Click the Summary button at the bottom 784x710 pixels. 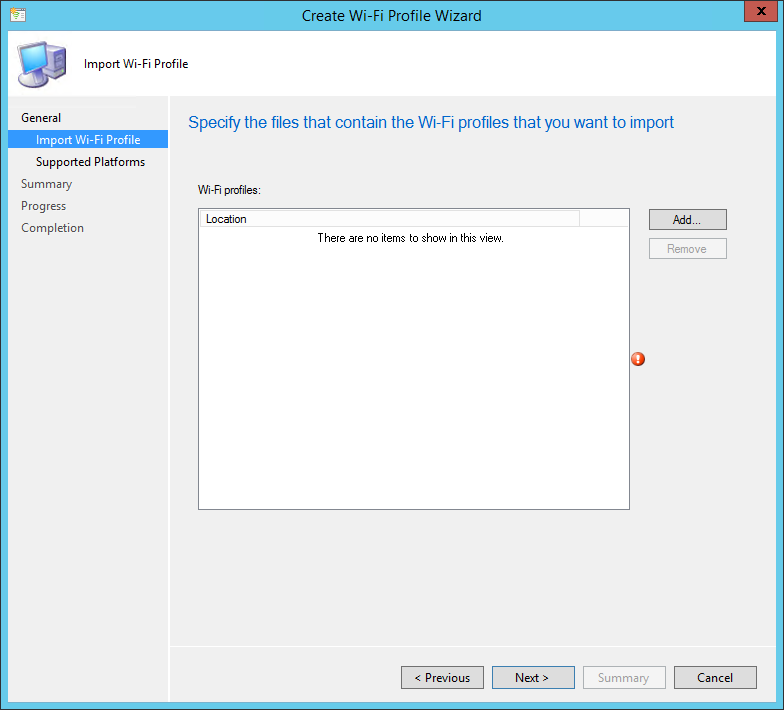coord(623,678)
